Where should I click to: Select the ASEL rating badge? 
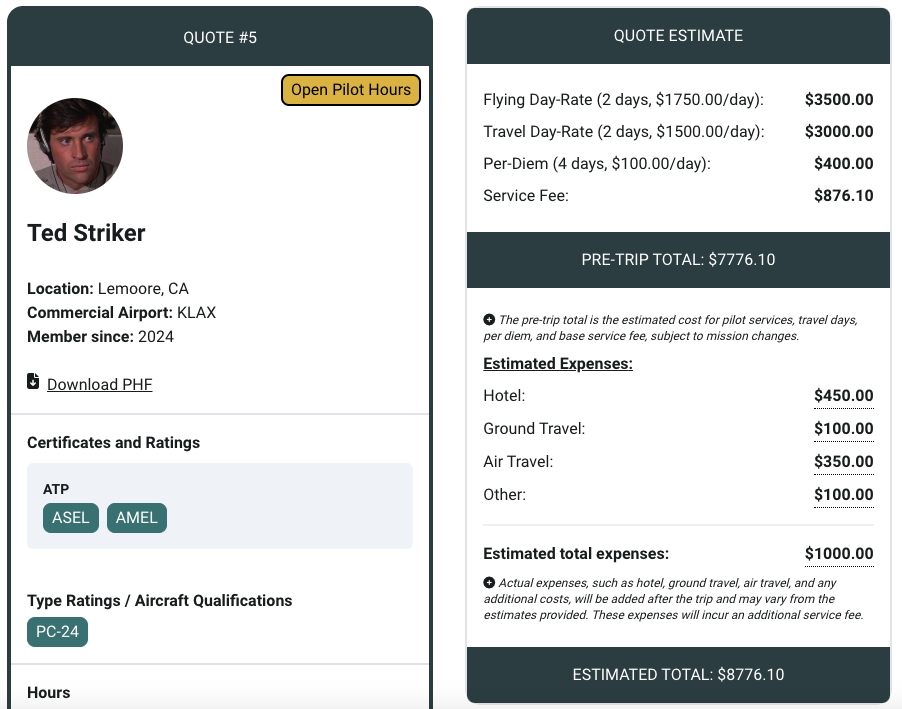(x=71, y=518)
